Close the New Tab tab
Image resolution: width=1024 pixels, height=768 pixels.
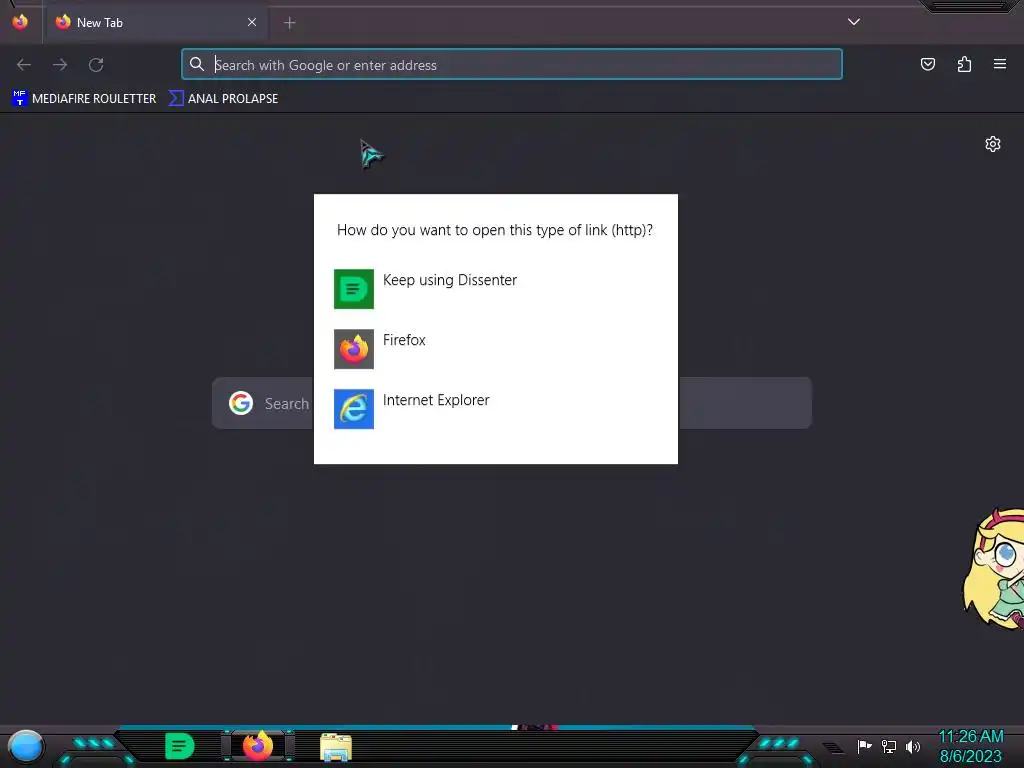click(x=252, y=22)
